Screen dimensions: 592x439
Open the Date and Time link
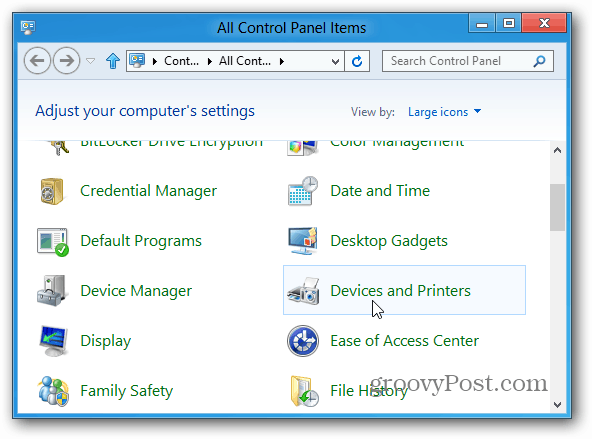380,191
